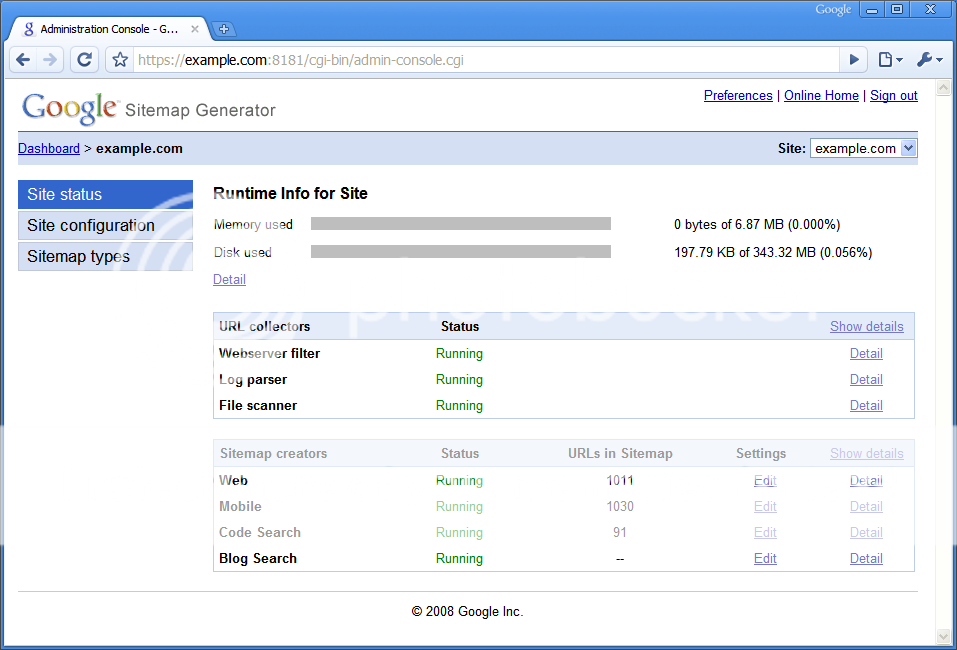
Task: Select the Site configuration sidebar tab
Action: point(105,226)
